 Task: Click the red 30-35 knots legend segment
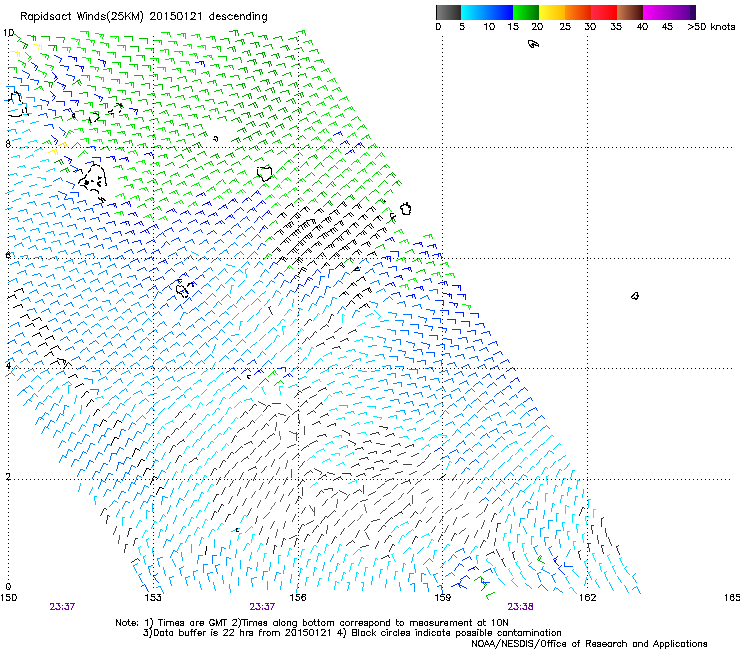(604, 12)
